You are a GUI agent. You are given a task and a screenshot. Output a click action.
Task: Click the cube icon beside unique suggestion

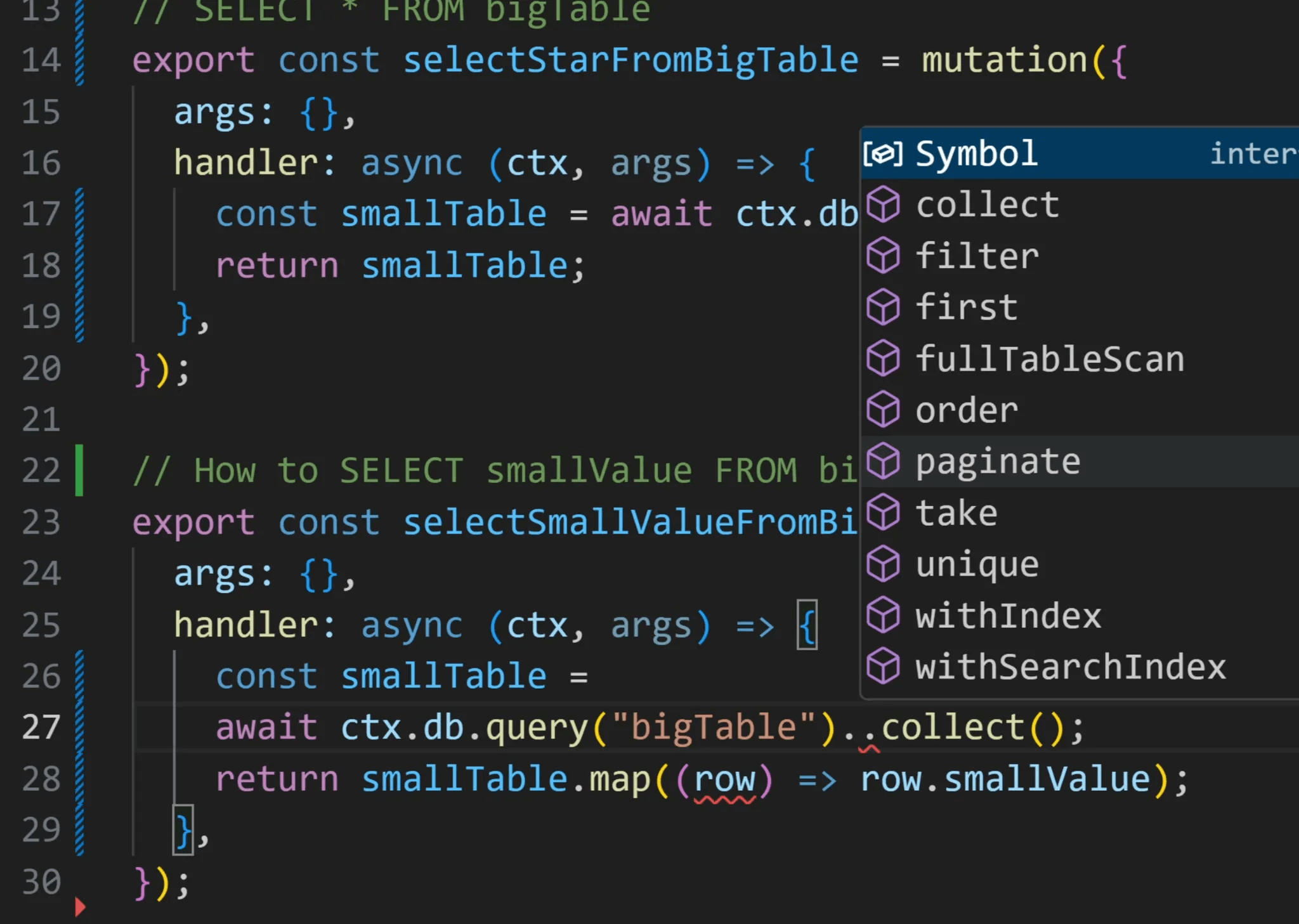coord(883,564)
